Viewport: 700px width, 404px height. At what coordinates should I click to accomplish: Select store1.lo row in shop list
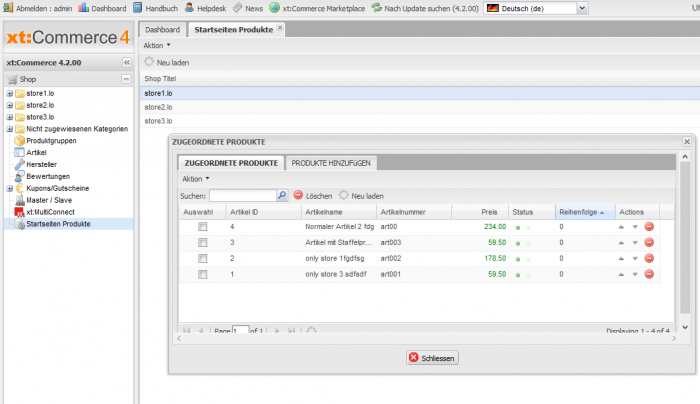[420, 93]
